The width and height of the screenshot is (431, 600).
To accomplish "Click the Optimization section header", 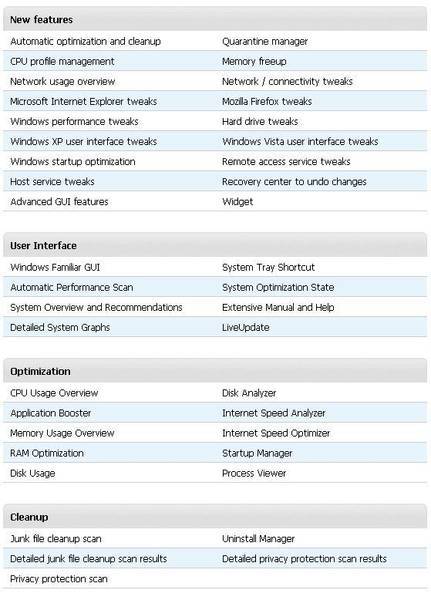I will (40, 372).
